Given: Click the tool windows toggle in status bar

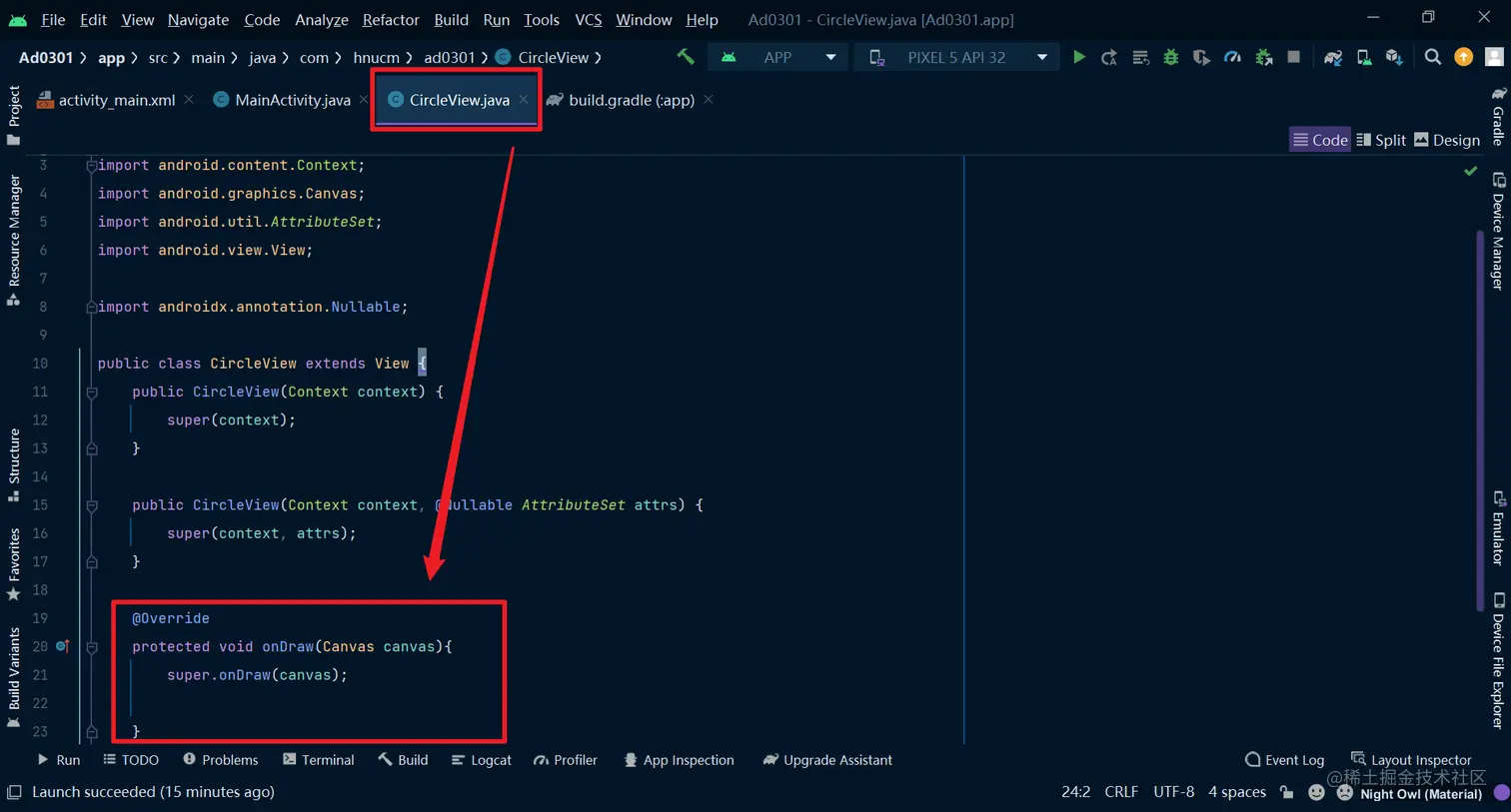Looking at the screenshot, I should point(14,792).
